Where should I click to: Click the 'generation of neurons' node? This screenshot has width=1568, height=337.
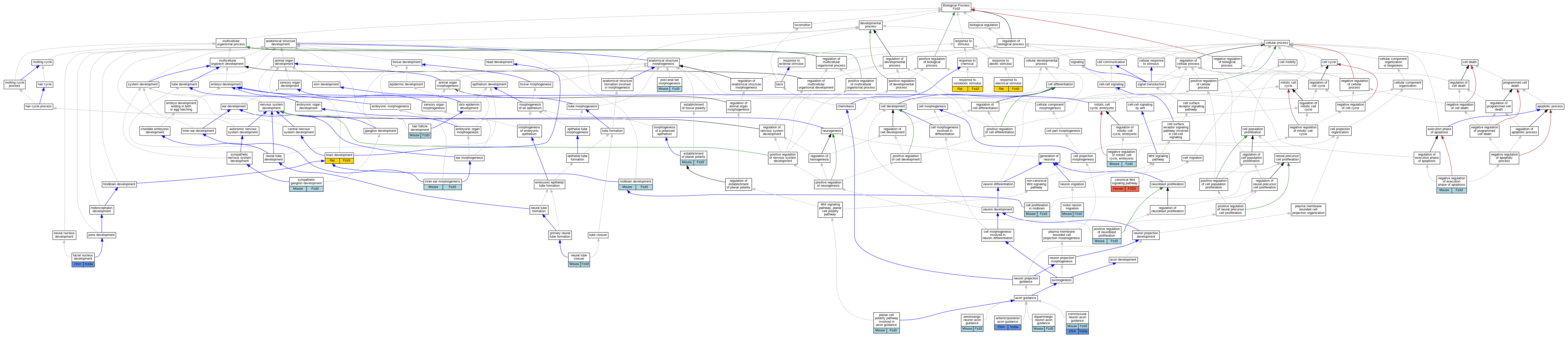click(x=1049, y=158)
